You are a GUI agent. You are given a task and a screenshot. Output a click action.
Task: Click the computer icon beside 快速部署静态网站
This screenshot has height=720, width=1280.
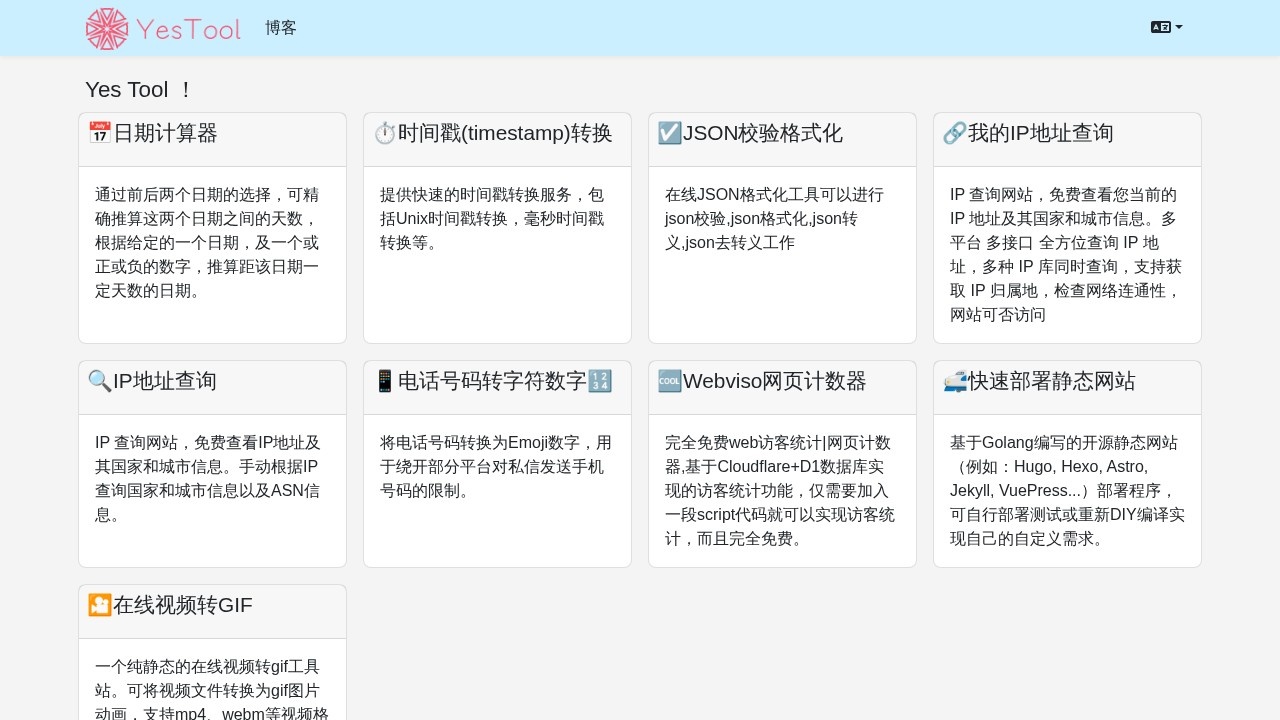coord(954,380)
